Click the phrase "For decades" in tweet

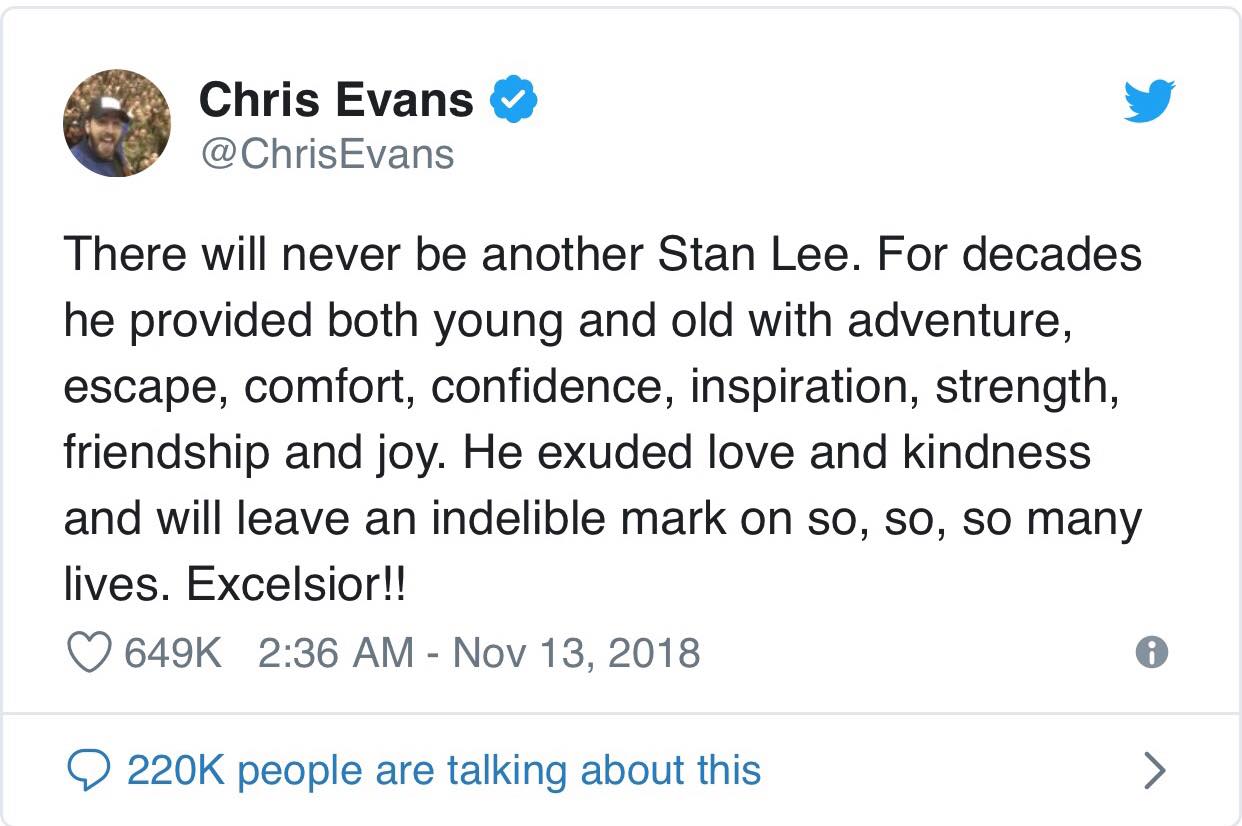[x=1009, y=255]
